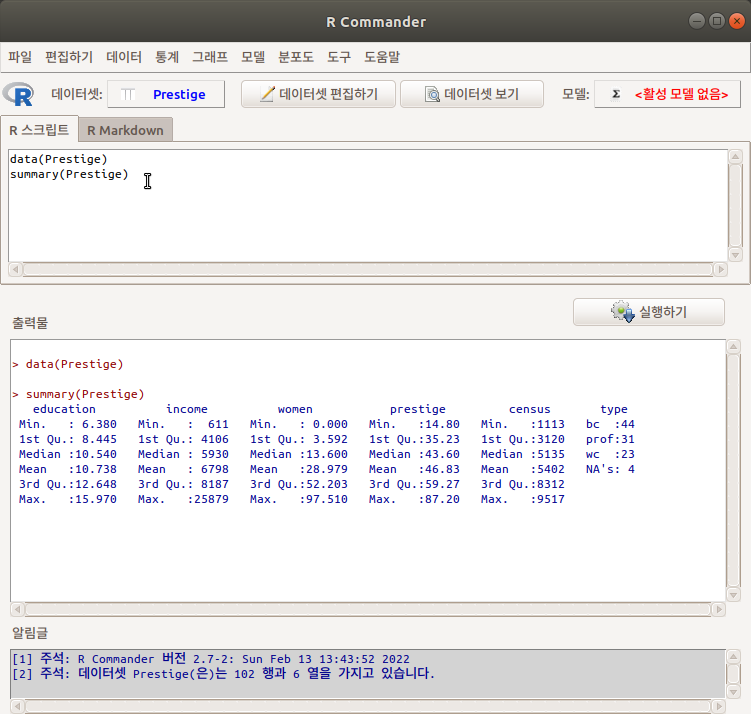The height and width of the screenshot is (714, 751).
Task: Open the 도구 menu
Action: (x=339, y=57)
